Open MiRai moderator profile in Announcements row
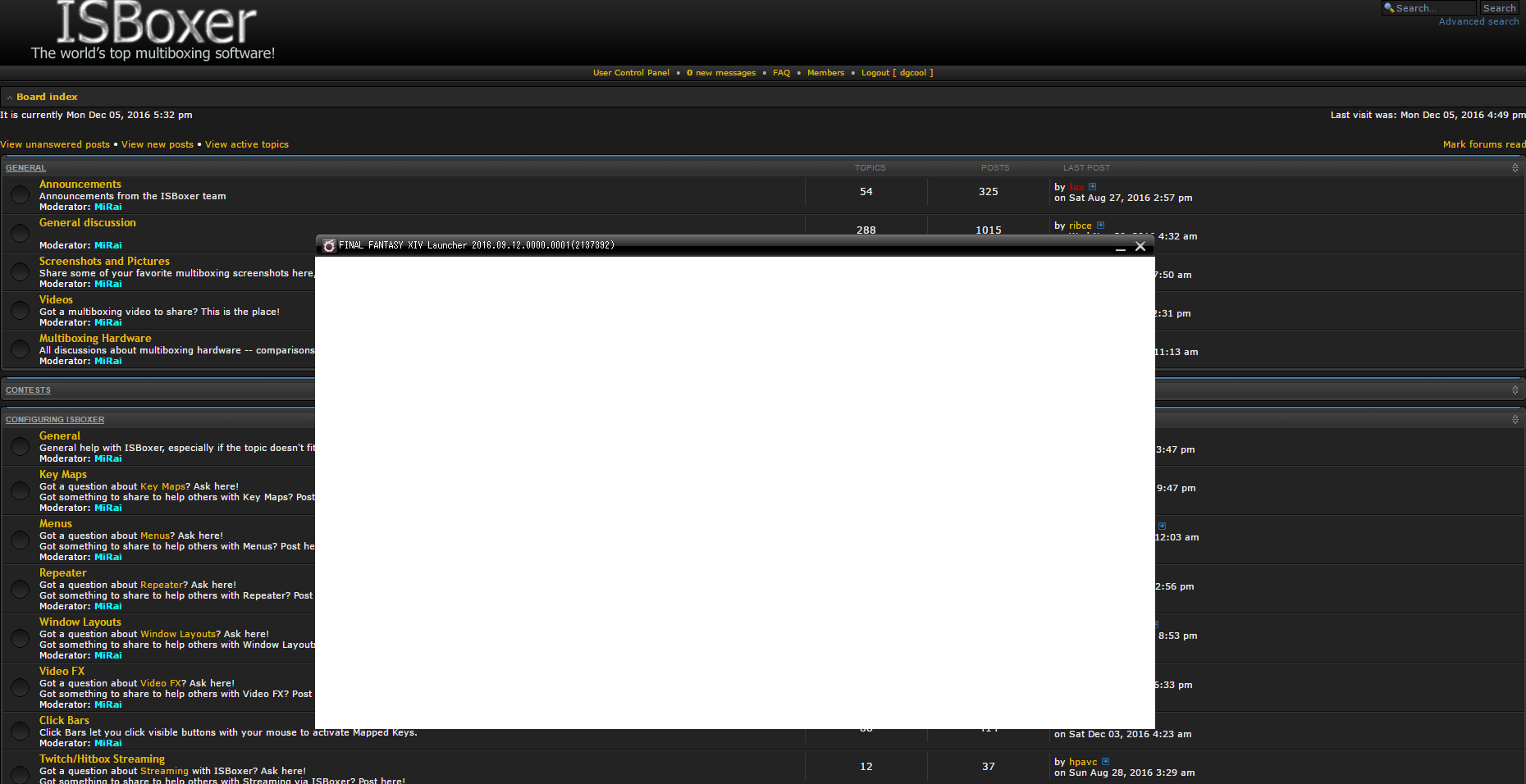1526x784 pixels. (x=108, y=207)
